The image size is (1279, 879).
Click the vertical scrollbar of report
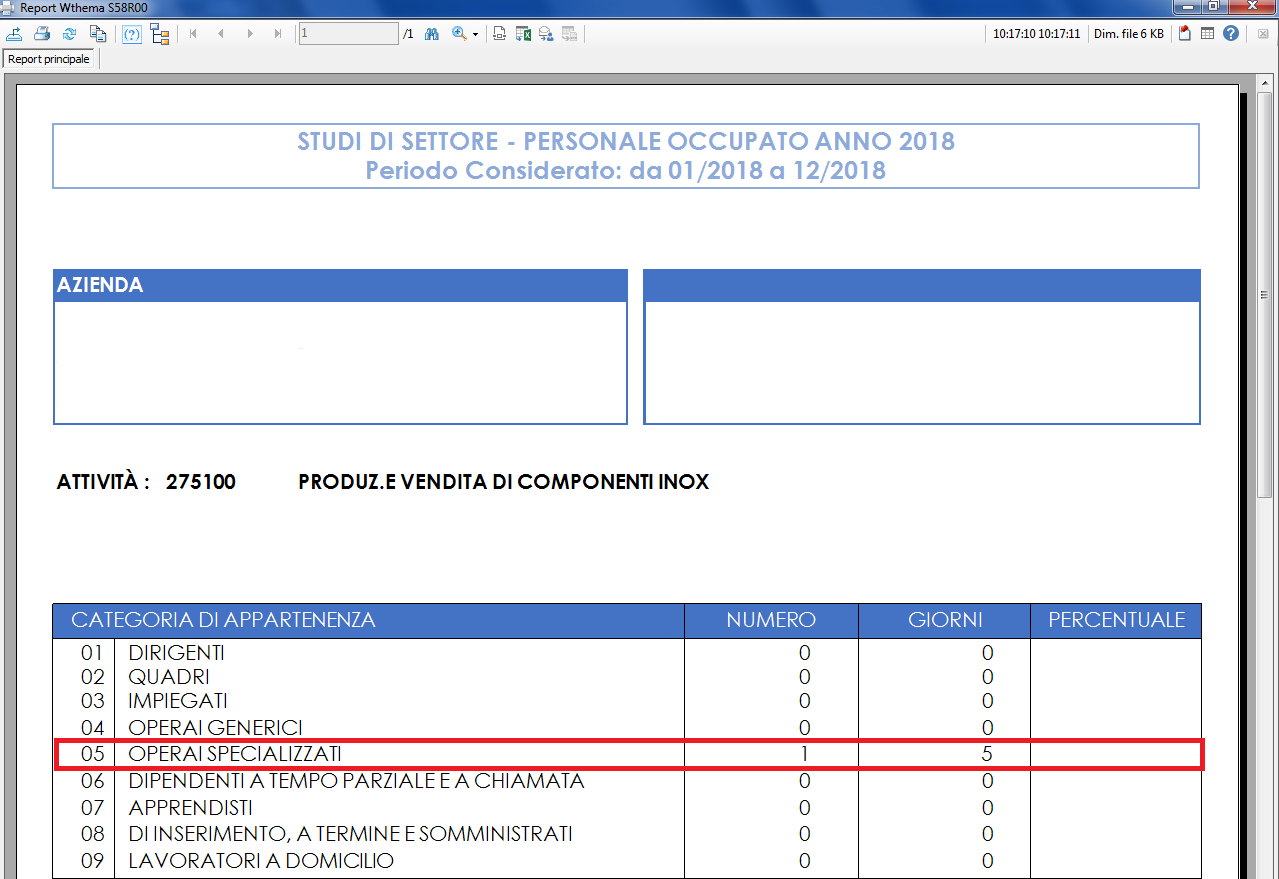pyautogui.click(x=1265, y=300)
